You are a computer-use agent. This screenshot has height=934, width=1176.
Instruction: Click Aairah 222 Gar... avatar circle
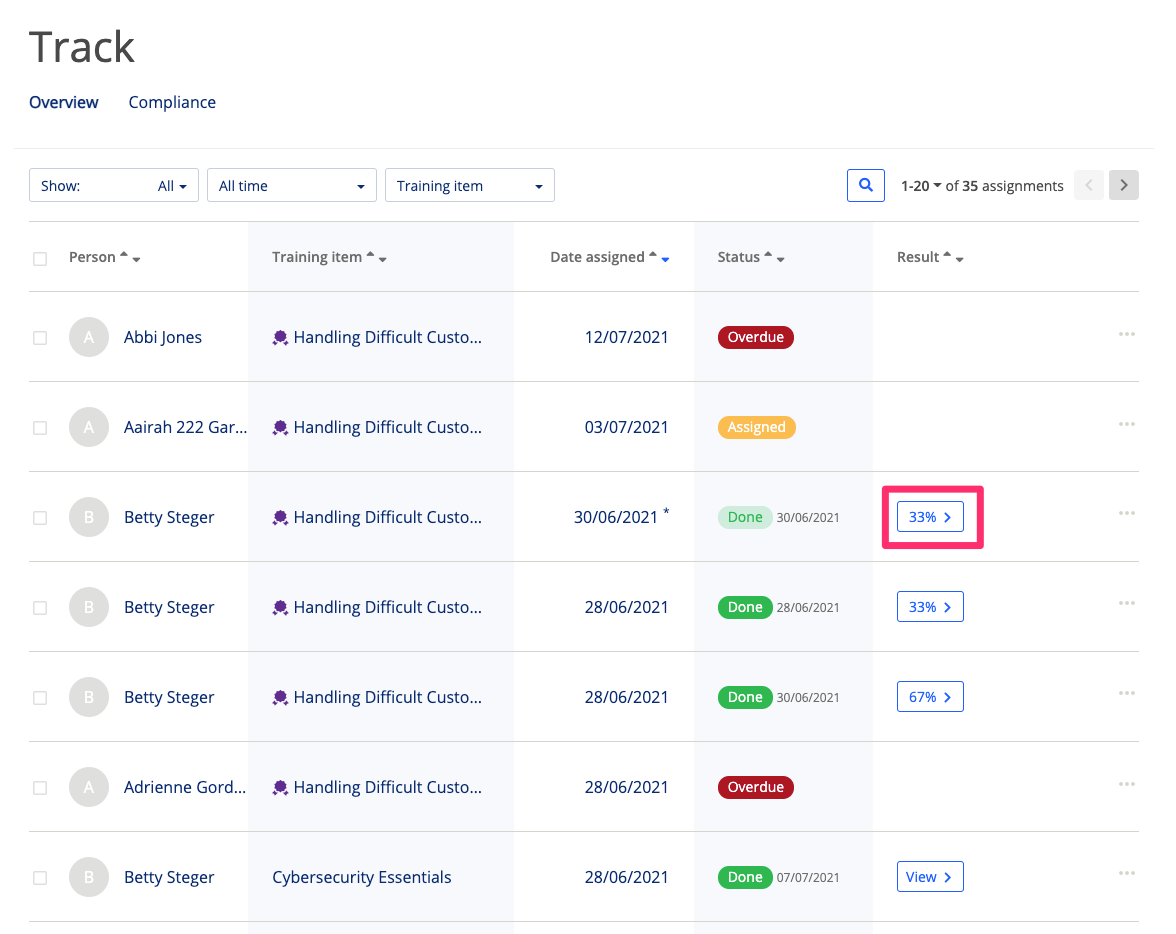coord(88,427)
